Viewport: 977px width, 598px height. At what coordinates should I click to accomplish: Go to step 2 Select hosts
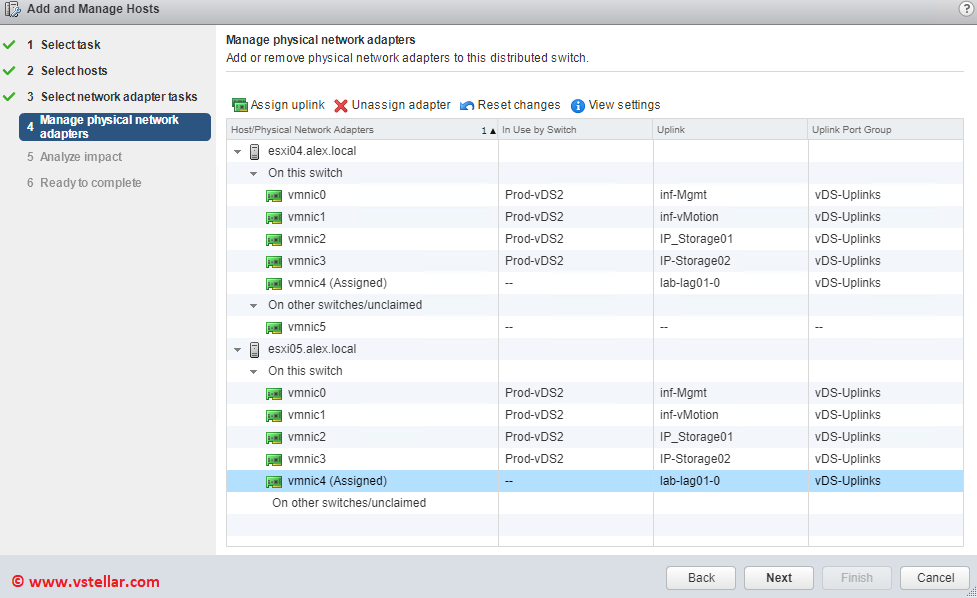tap(73, 71)
